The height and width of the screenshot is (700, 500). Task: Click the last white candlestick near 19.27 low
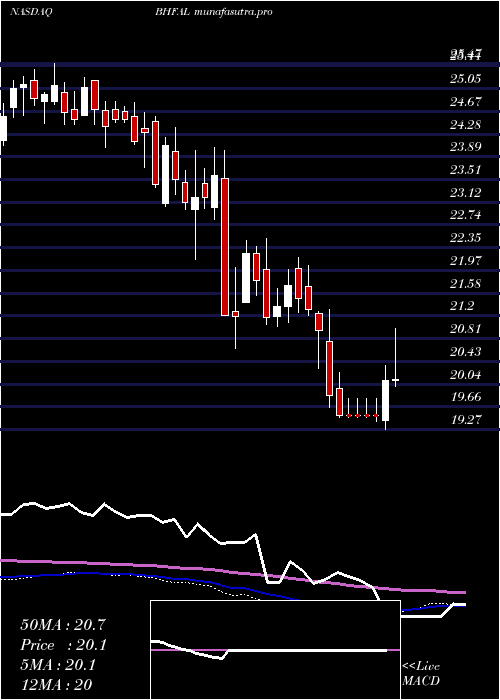click(385, 400)
